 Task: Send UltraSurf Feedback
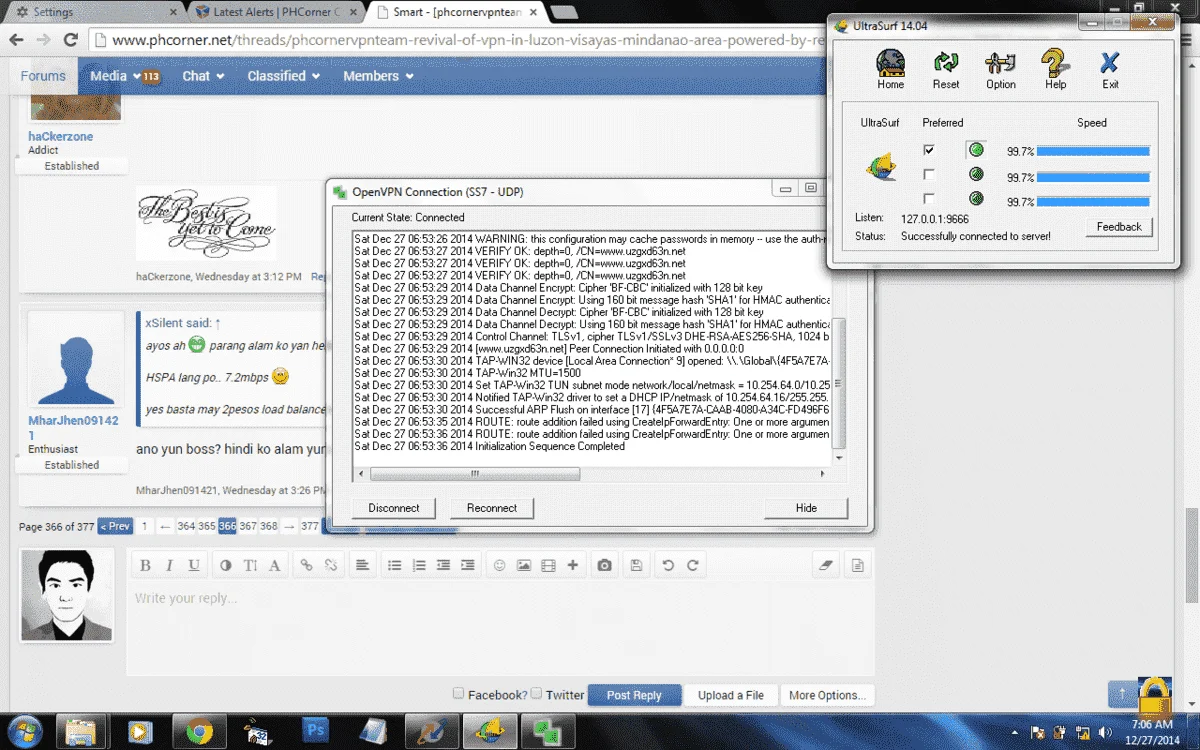tap(1119, 227)
